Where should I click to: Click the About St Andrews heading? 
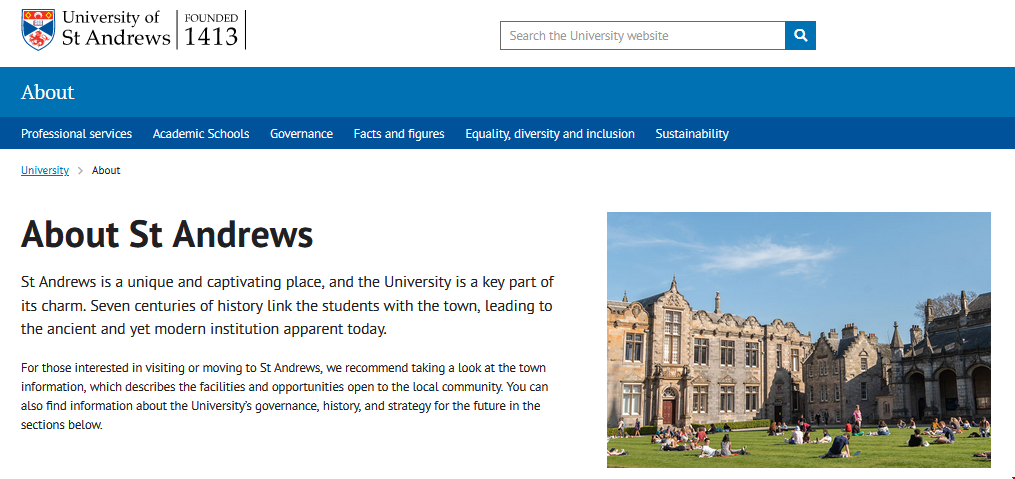(x=167, y=234)
